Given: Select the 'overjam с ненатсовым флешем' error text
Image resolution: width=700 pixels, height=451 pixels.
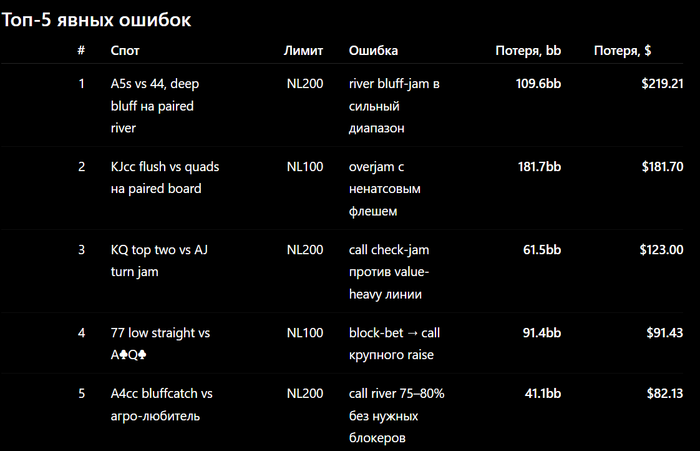Looking at the screenshot, I should coord(384,189).
